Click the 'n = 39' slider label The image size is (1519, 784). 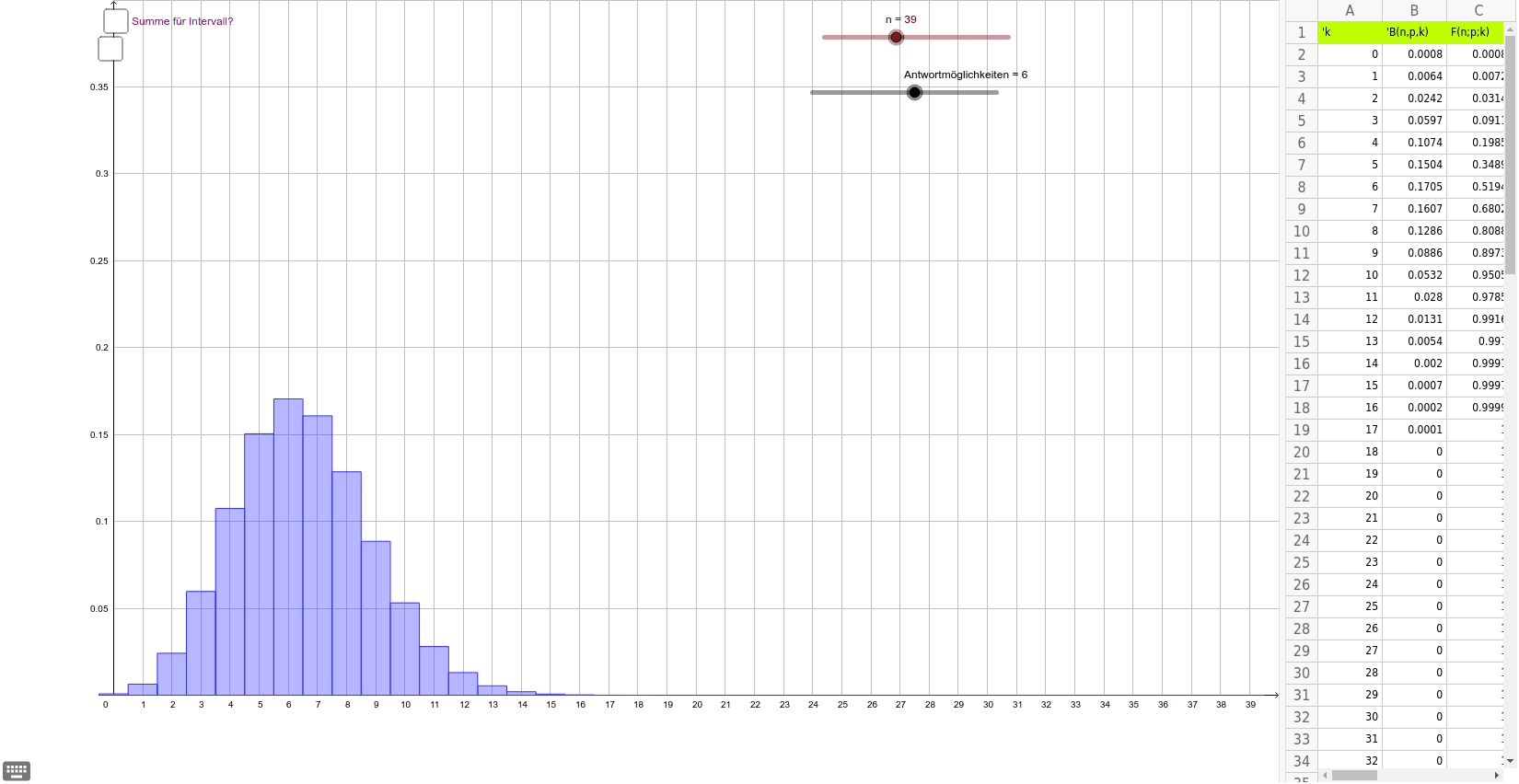click(900, 19)
